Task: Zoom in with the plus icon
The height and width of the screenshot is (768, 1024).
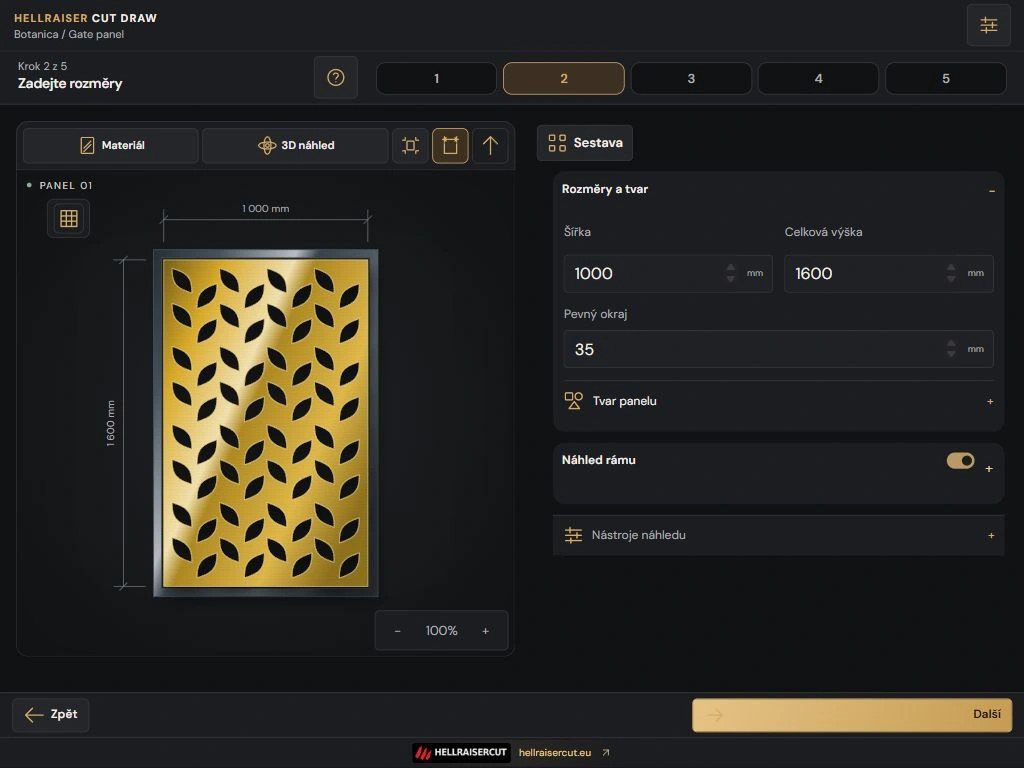Action: pyautogui.click(x=485, y=631)
